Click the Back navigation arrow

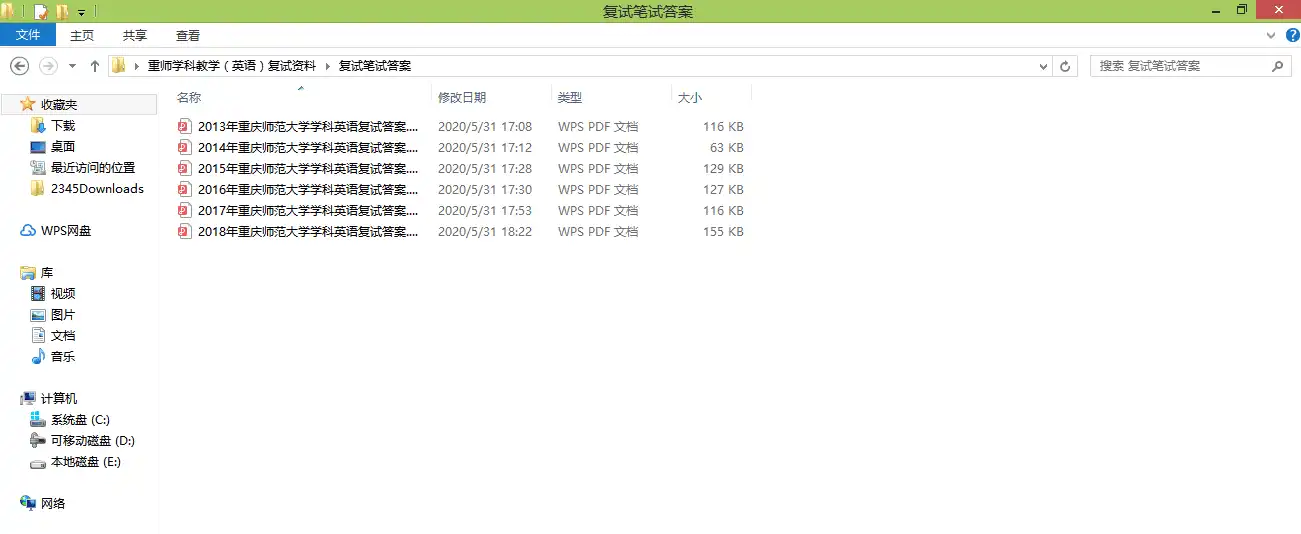pyautogui.click(x=19, y=66)
